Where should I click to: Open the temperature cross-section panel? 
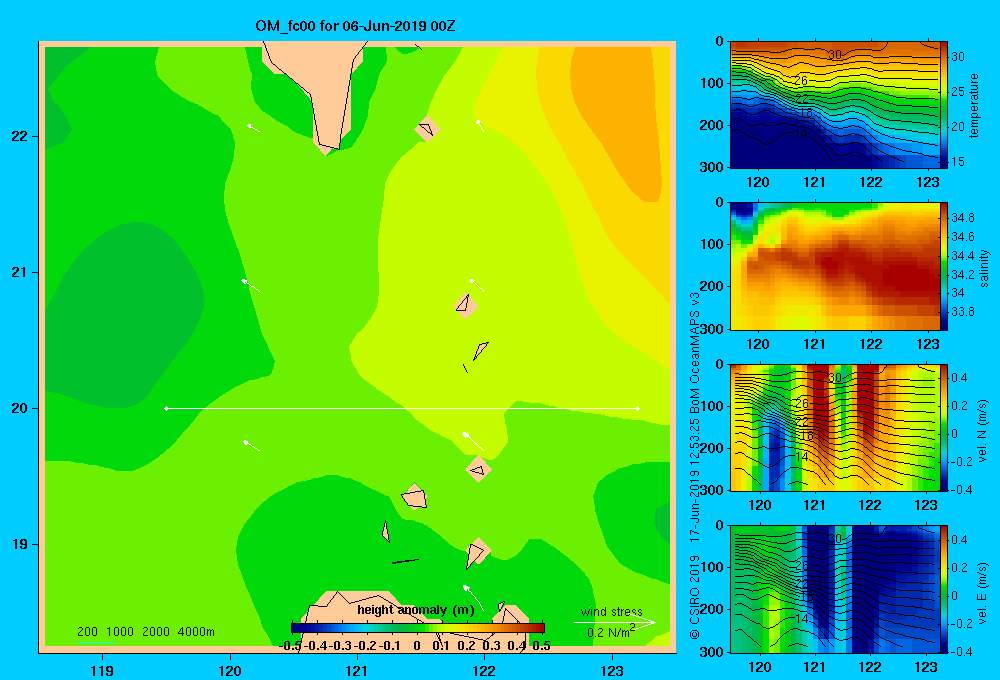point(835,105)
